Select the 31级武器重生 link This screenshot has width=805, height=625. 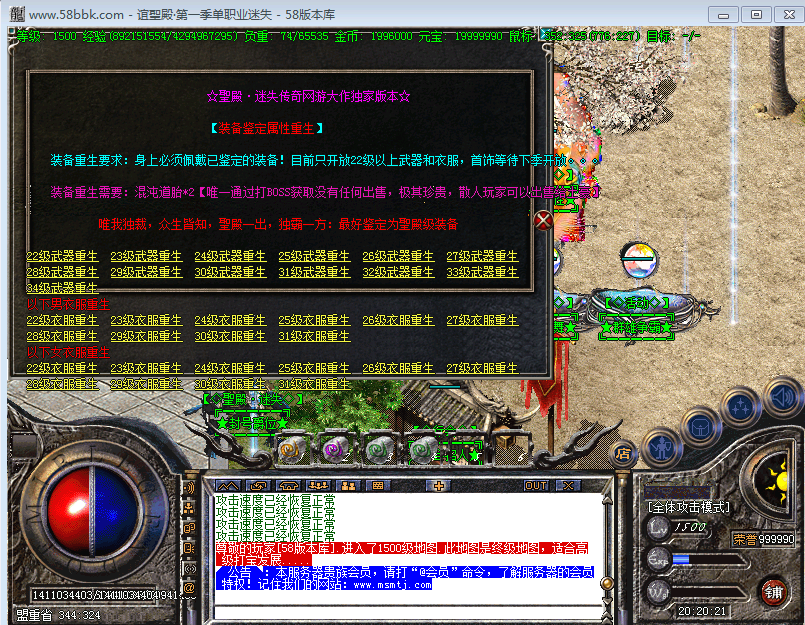(314, 272)
